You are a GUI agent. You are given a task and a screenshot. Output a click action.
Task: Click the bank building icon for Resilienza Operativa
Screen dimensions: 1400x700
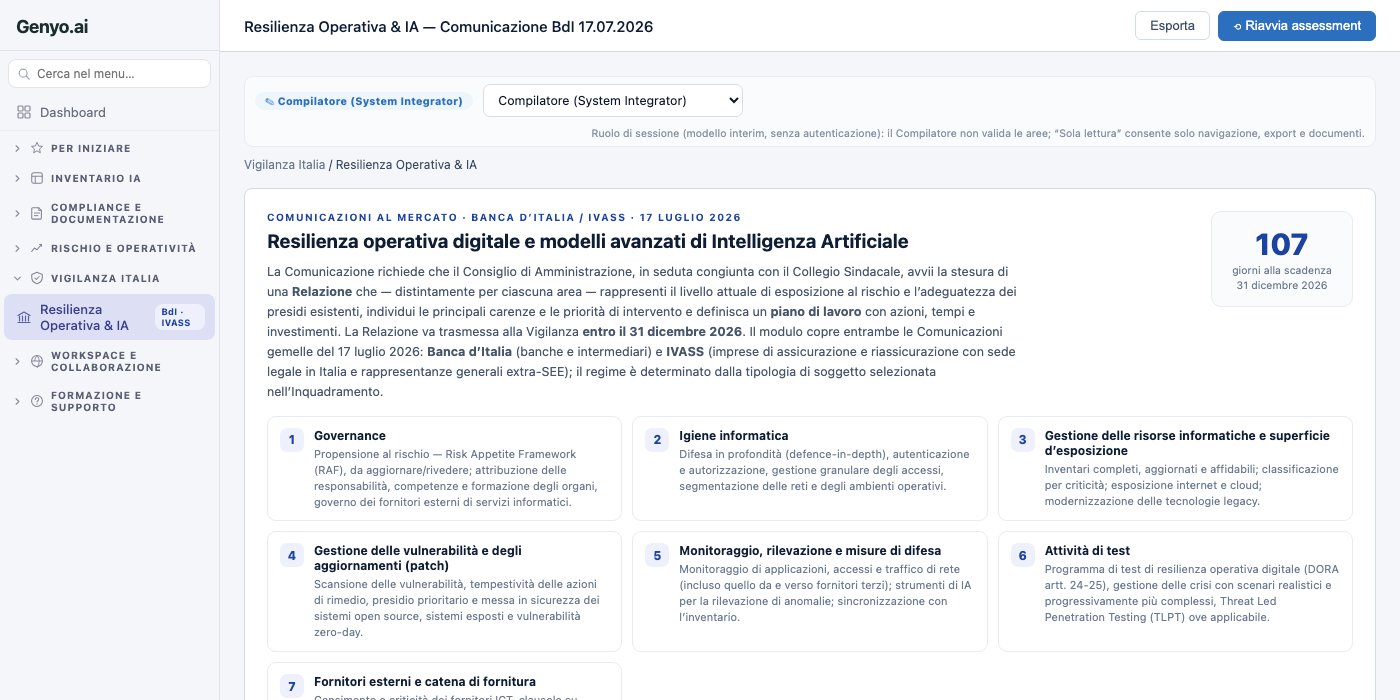pos(24,317)
